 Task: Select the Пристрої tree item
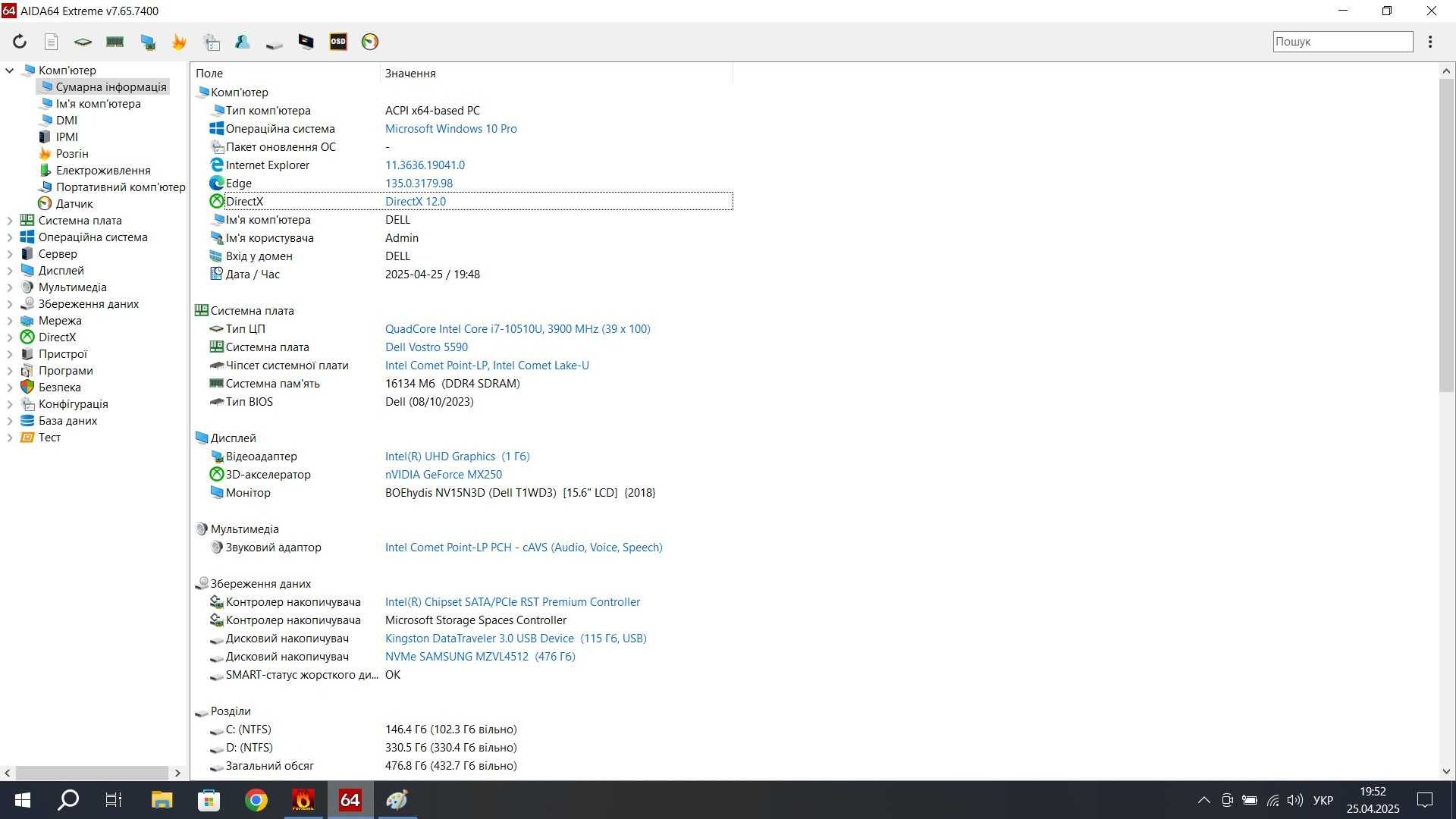tap(63, 354)
